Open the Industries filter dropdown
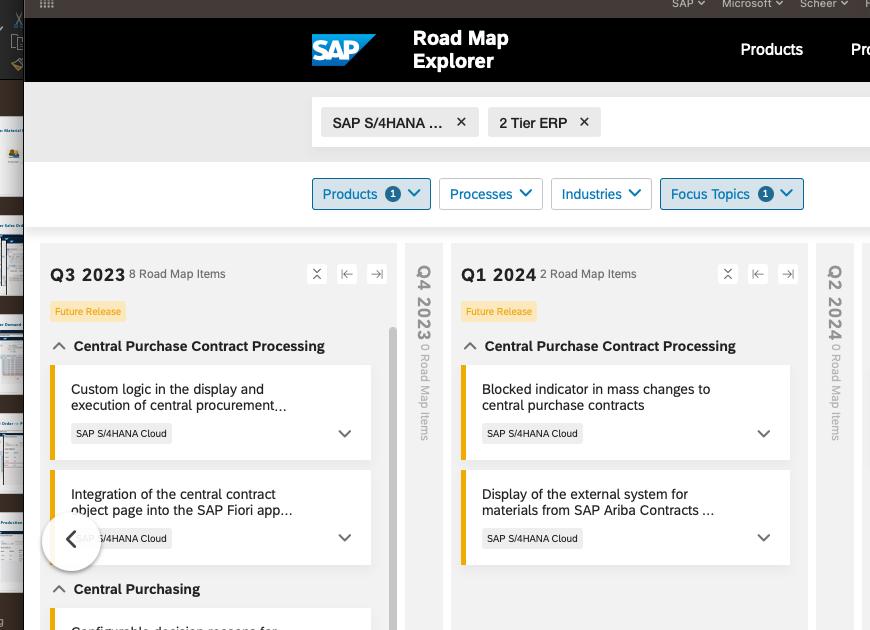This screenshot has width=870, height=630. [601, 194]
